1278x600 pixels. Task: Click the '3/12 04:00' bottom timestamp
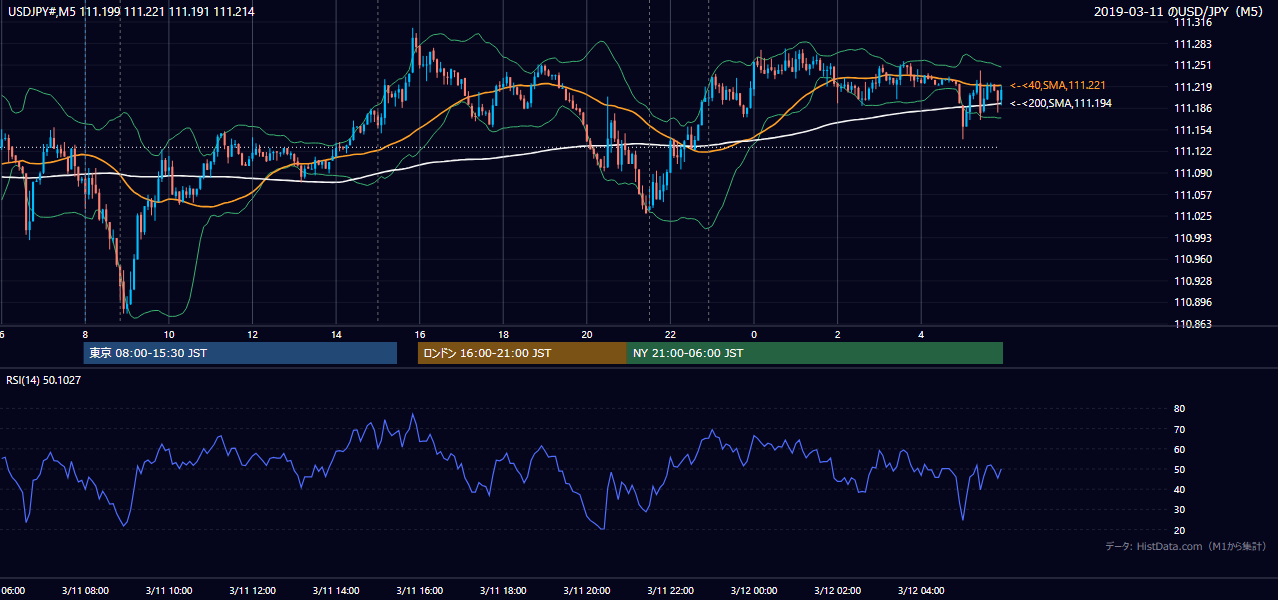coord(921,591)
